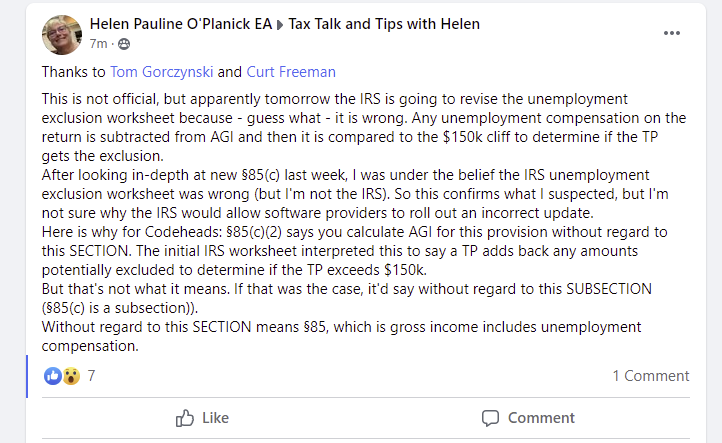Click the group audience icon beside 7m
Image resolution: width=722 pixels, height=443 pixels.
125,44
